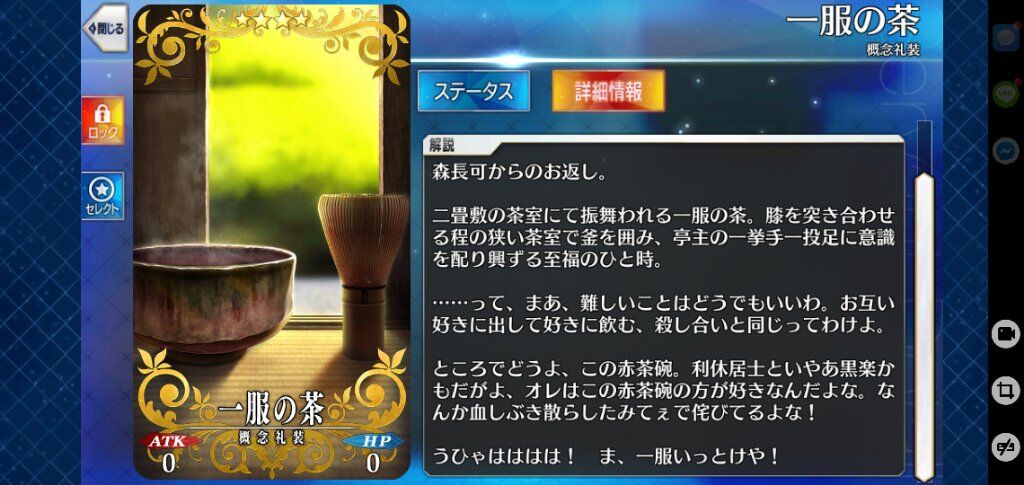Start screen recording with camcorder icon
The height and width of the screenshot is (485, 1024).
point(1006,335)
